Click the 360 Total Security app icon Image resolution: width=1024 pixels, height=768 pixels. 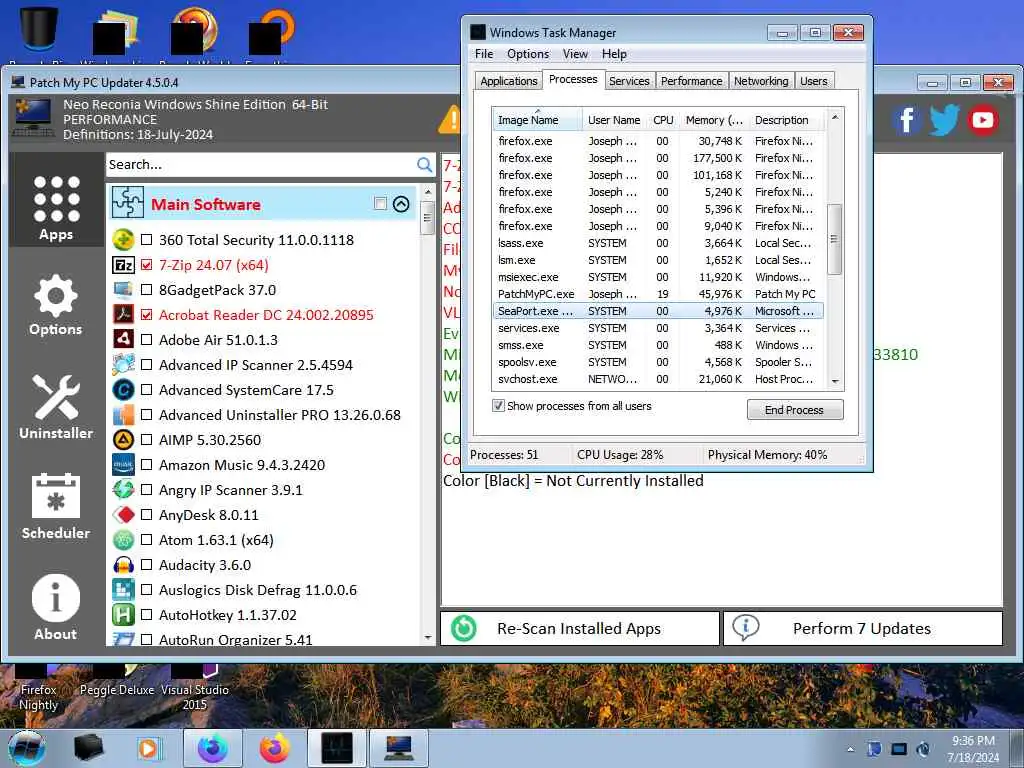pos(123,240)
